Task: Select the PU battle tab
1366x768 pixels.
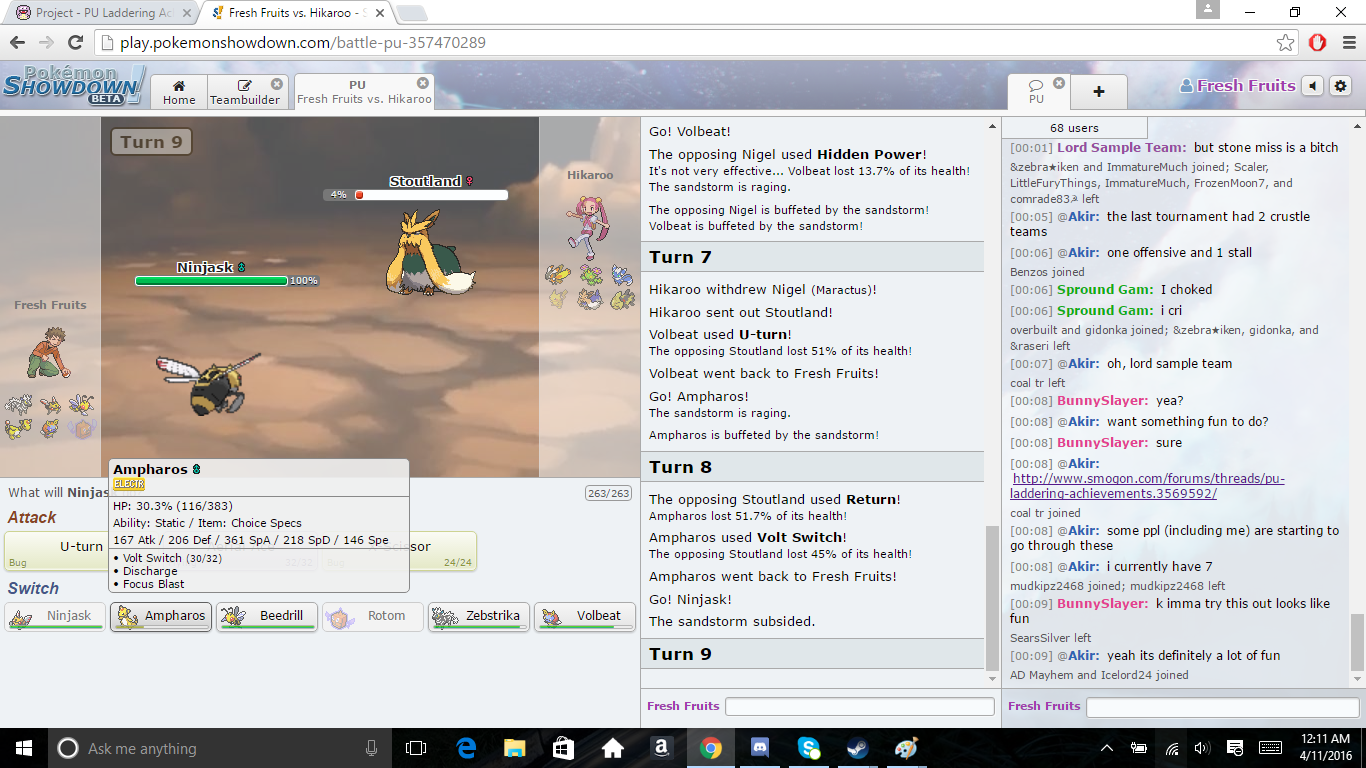Action: (364, 92)
